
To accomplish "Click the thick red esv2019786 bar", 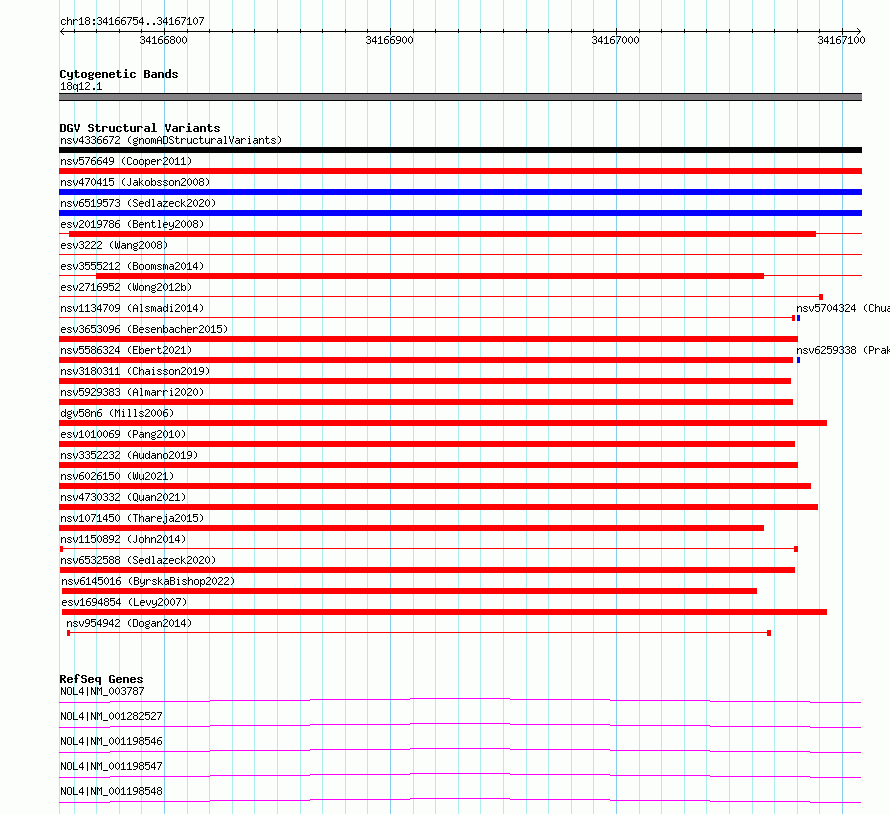I will (x=442, y=234).
